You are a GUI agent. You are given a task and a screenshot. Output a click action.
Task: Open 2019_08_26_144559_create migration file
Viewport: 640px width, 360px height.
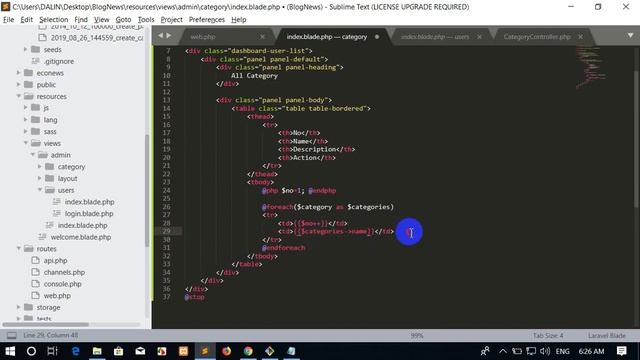pyautogui.click(x=97, y=38)
